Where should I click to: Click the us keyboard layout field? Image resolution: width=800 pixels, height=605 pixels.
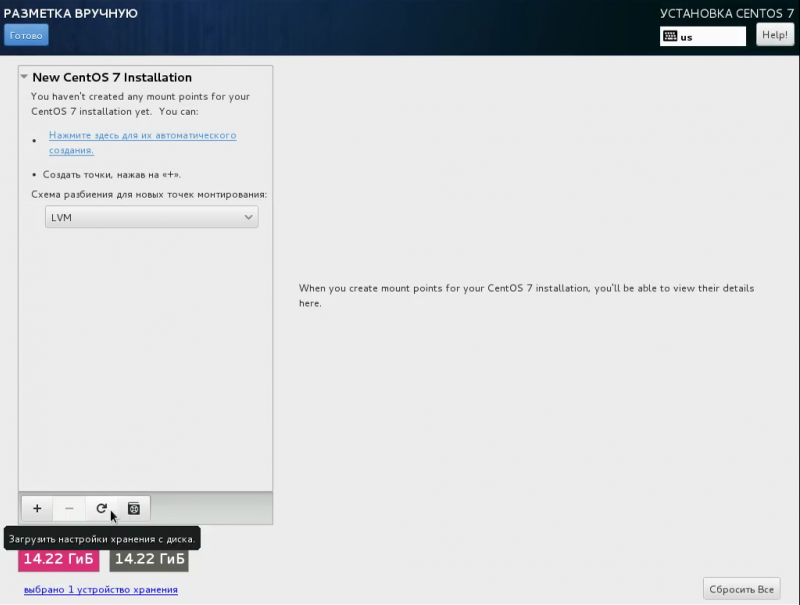coord(703,36)
